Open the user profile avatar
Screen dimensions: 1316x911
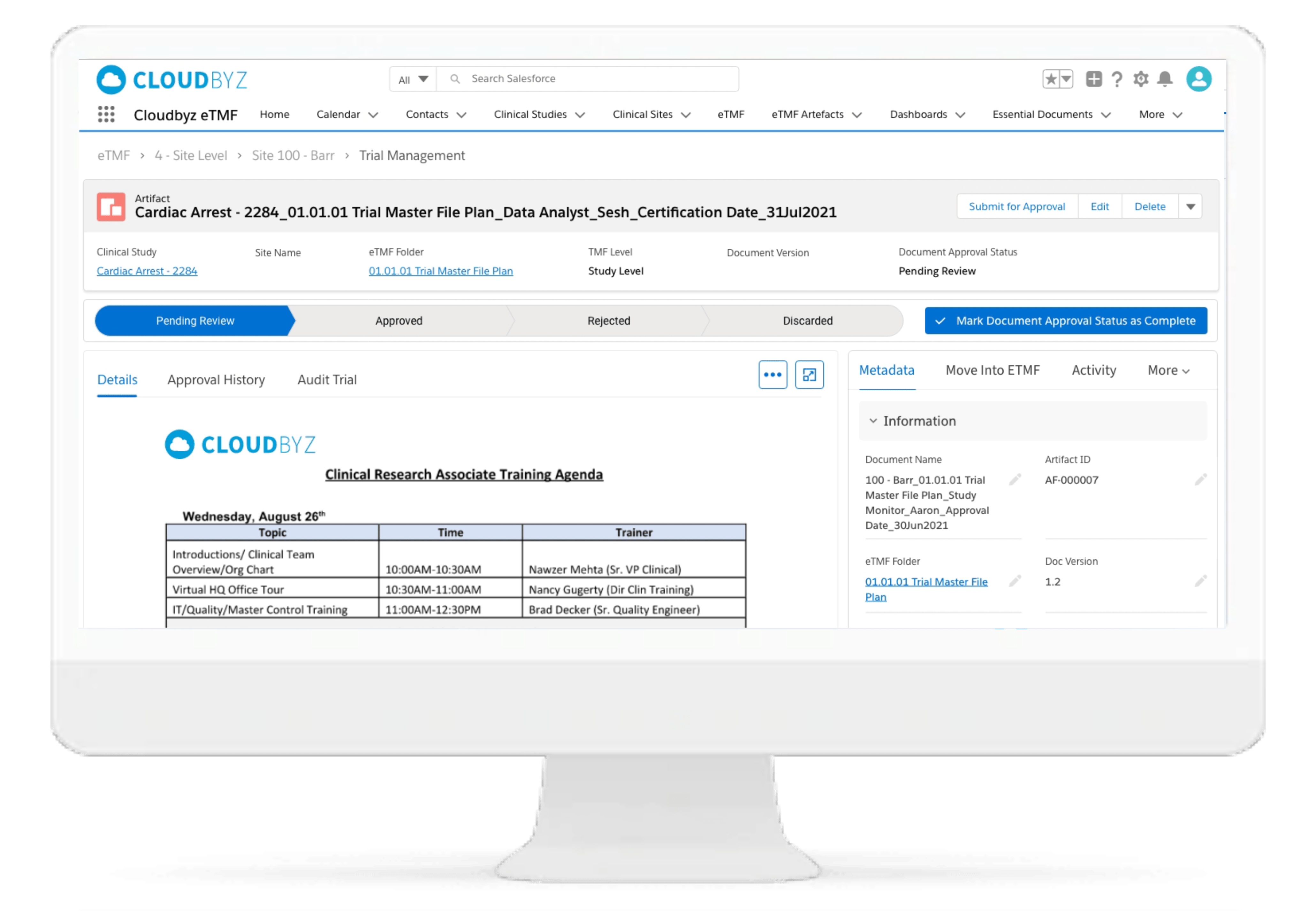[1198, 79]
